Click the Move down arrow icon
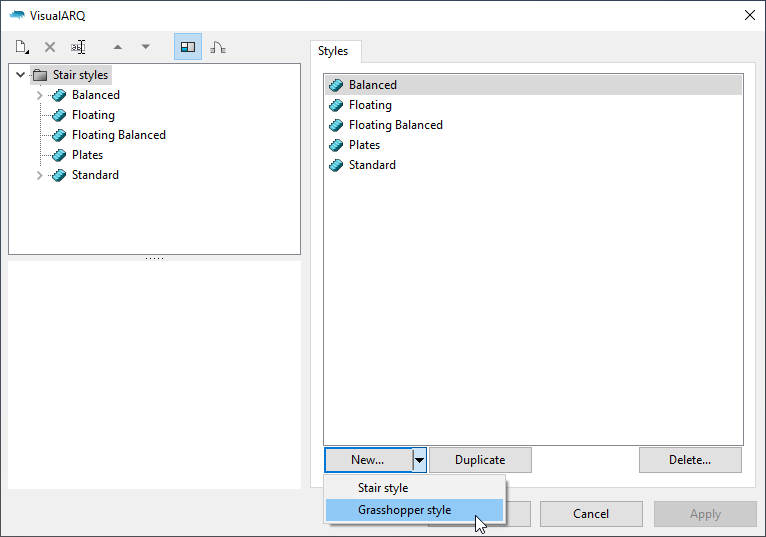Screen dimensions: 766x537 click(146, 47)
